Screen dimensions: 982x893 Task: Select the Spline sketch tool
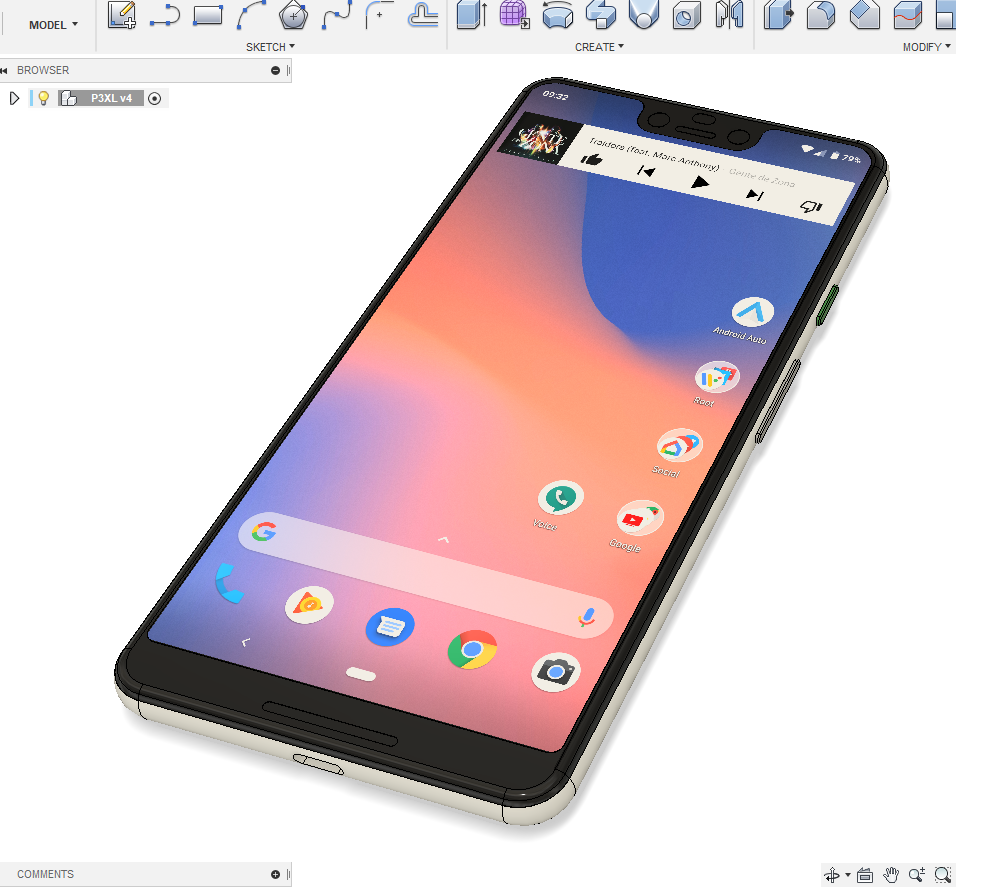pyautogui.click(x=337, y=15)
